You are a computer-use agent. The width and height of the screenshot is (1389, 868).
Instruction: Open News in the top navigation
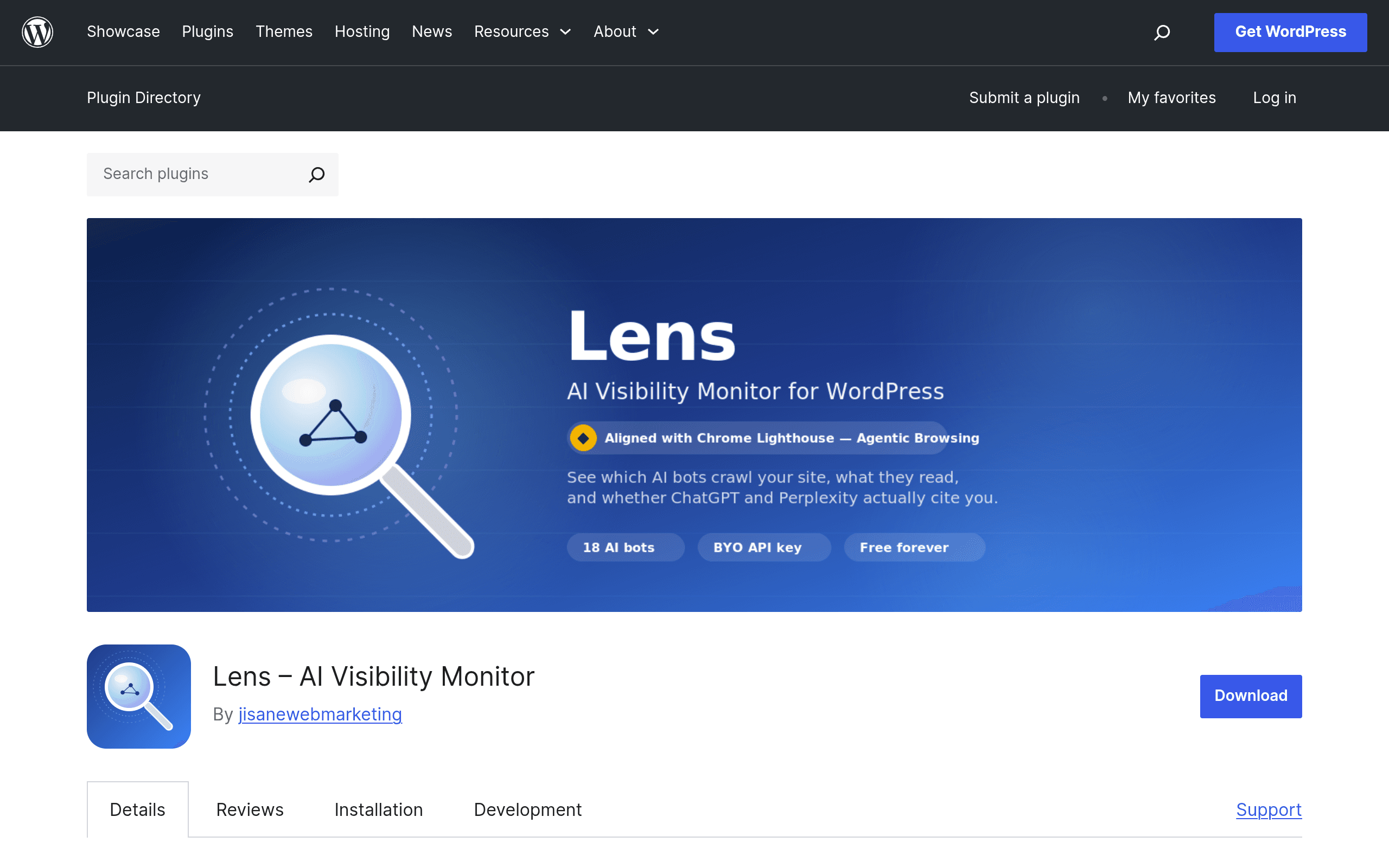[x=432, y=31]
